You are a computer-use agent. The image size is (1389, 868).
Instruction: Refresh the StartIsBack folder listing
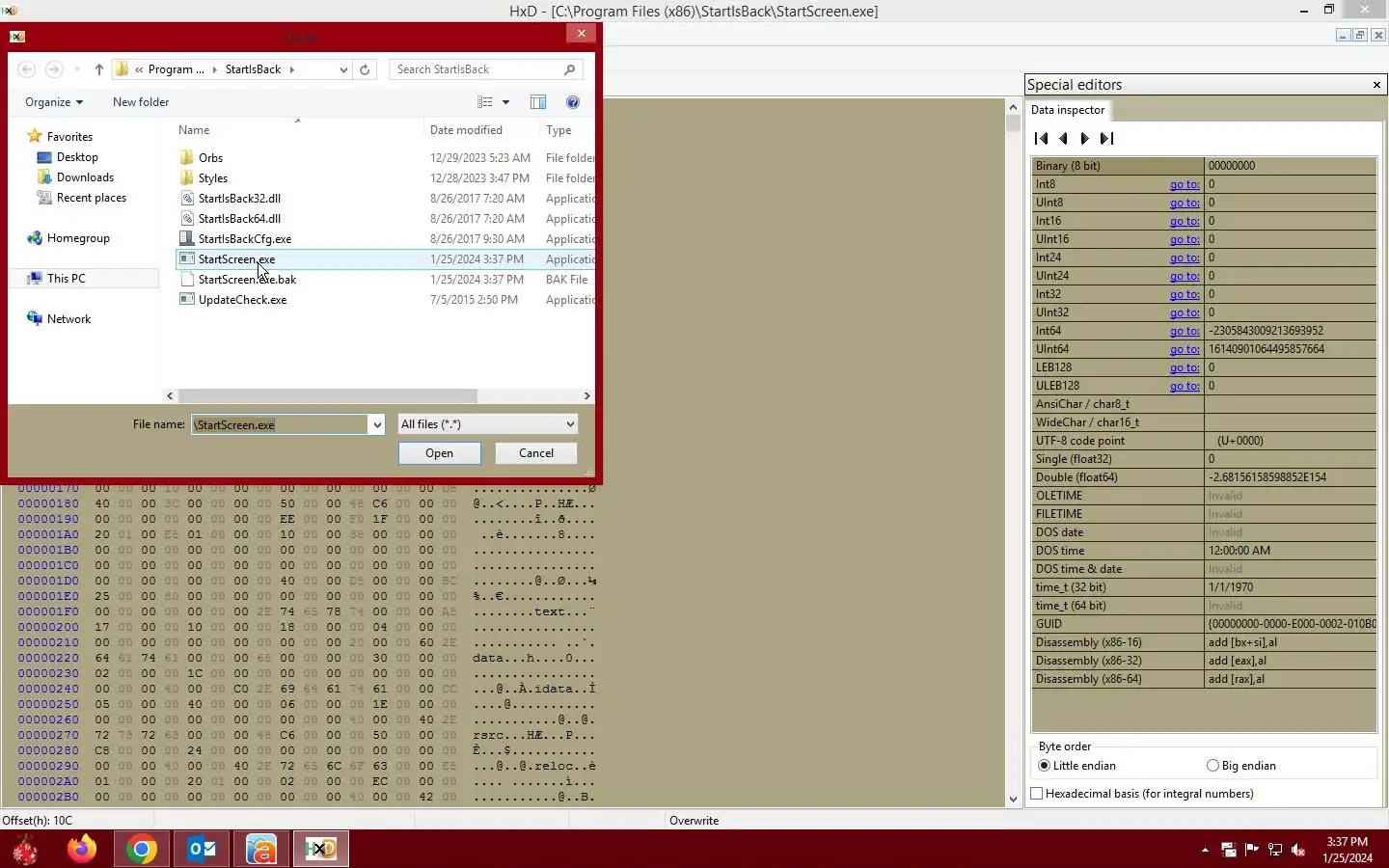coord(365,69)
